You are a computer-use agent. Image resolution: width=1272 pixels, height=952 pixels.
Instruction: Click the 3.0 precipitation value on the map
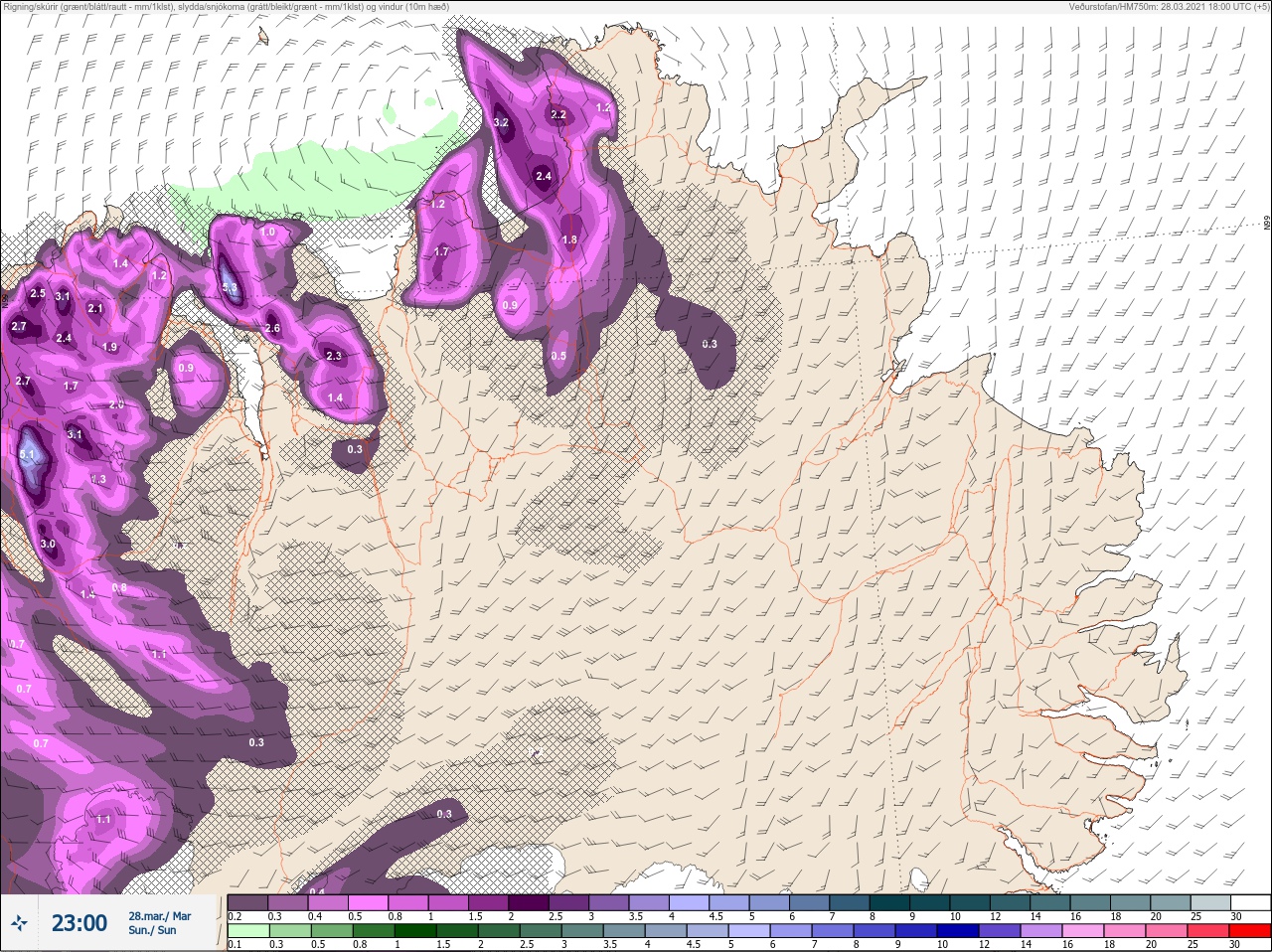(48, 545)
